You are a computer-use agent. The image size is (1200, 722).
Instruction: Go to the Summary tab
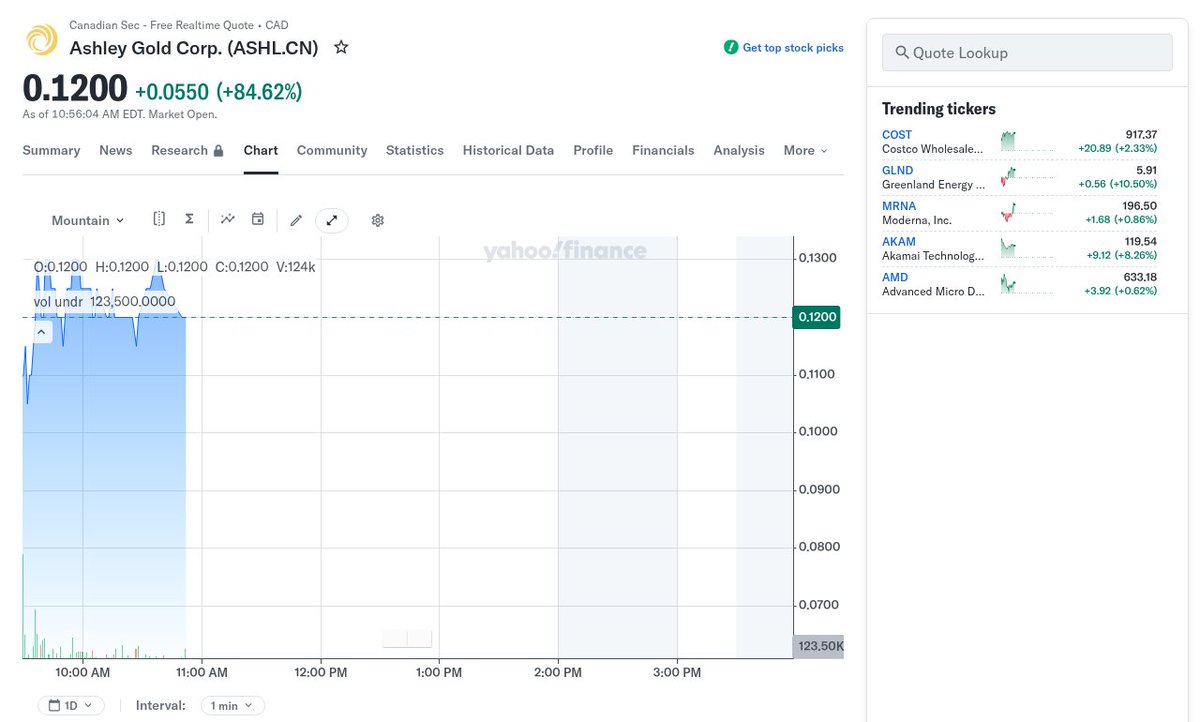point(51,150)
